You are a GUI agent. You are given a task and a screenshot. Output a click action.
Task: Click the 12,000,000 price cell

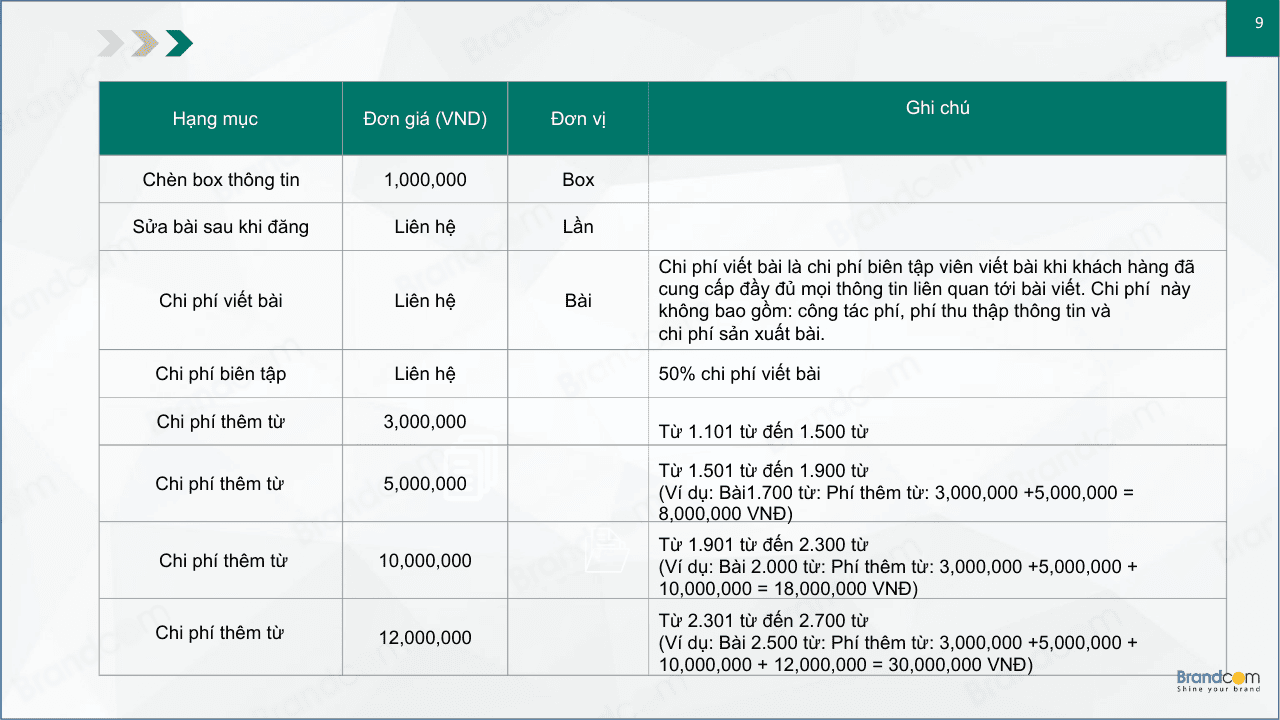pyautogui.click(x=425, y=638)
